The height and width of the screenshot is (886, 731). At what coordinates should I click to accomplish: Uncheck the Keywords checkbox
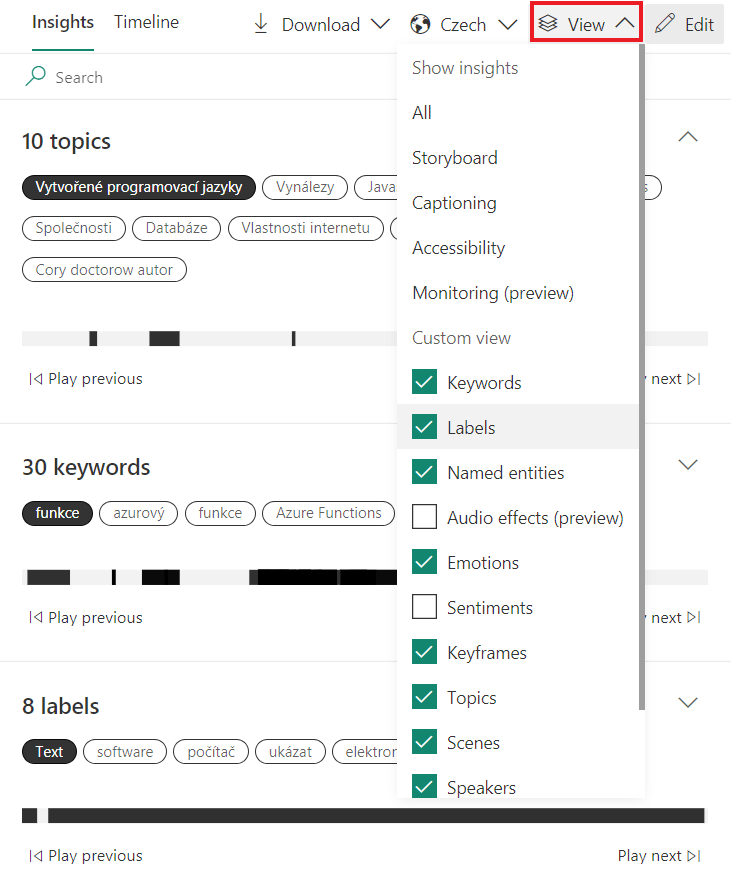425,383
